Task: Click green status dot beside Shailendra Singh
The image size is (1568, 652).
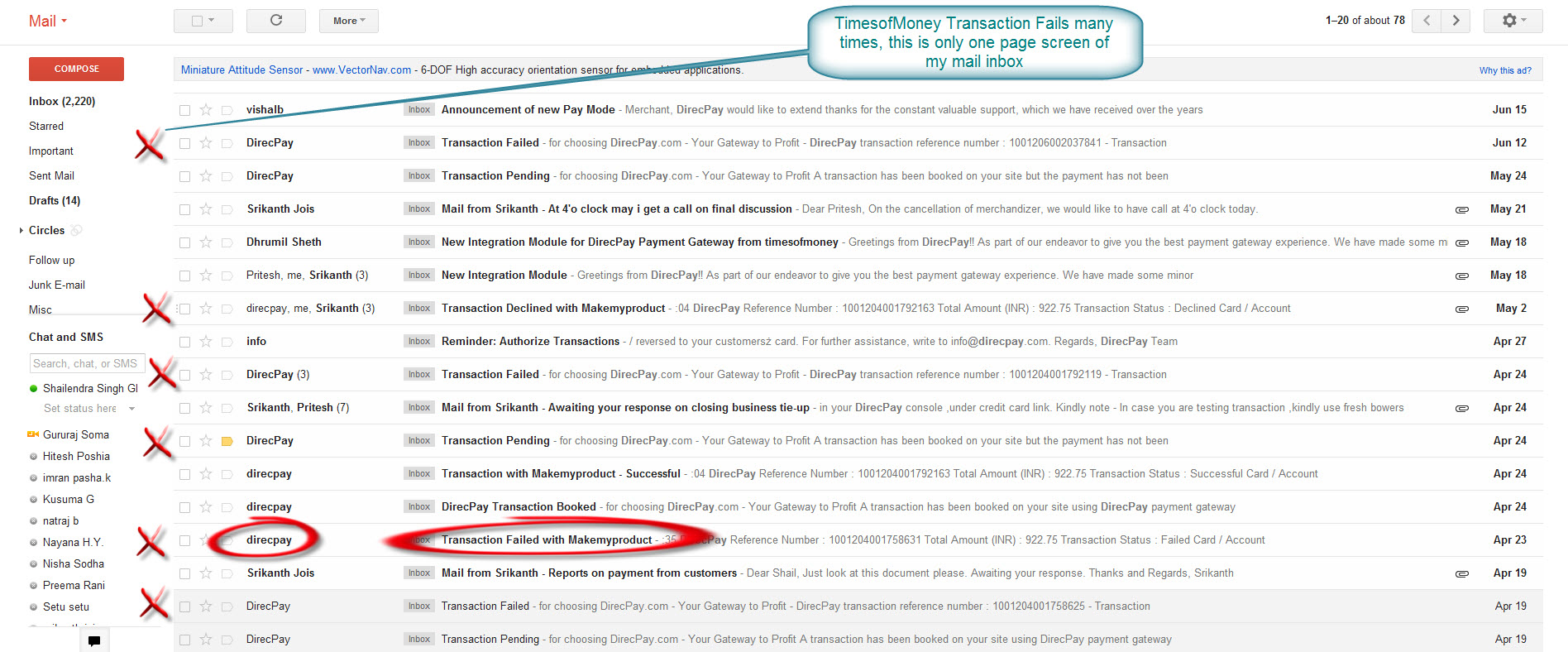Action: 33,388
